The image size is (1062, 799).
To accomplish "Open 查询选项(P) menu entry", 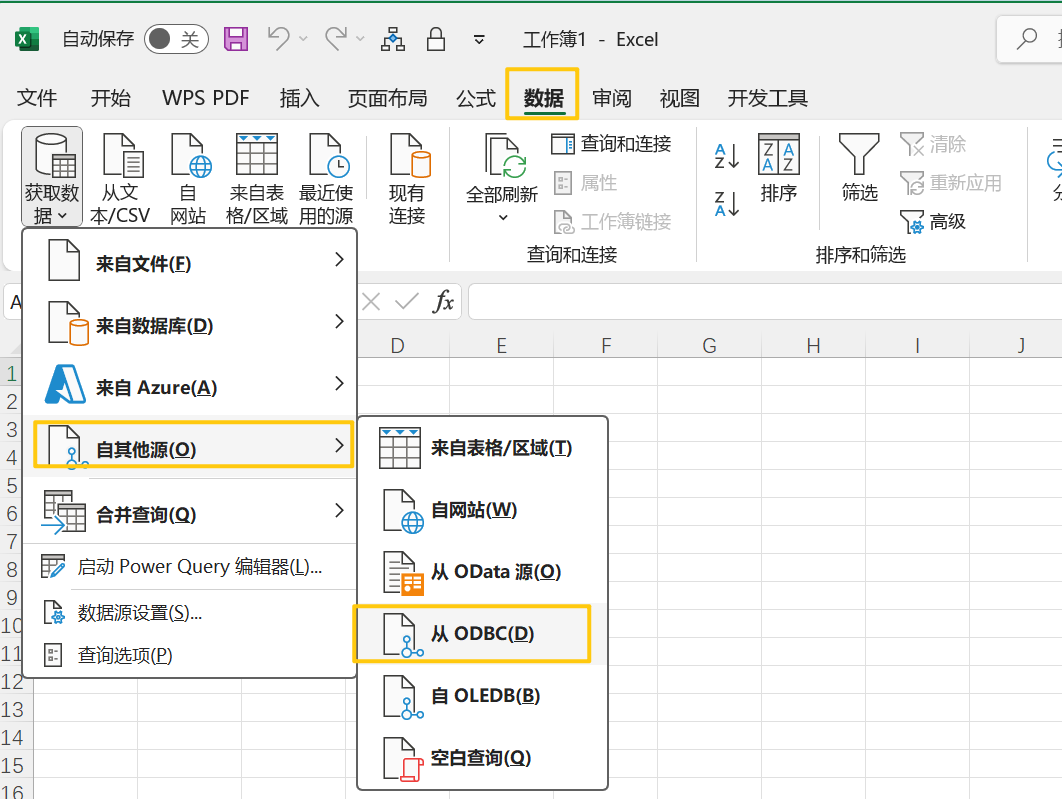I will point(190,655).
